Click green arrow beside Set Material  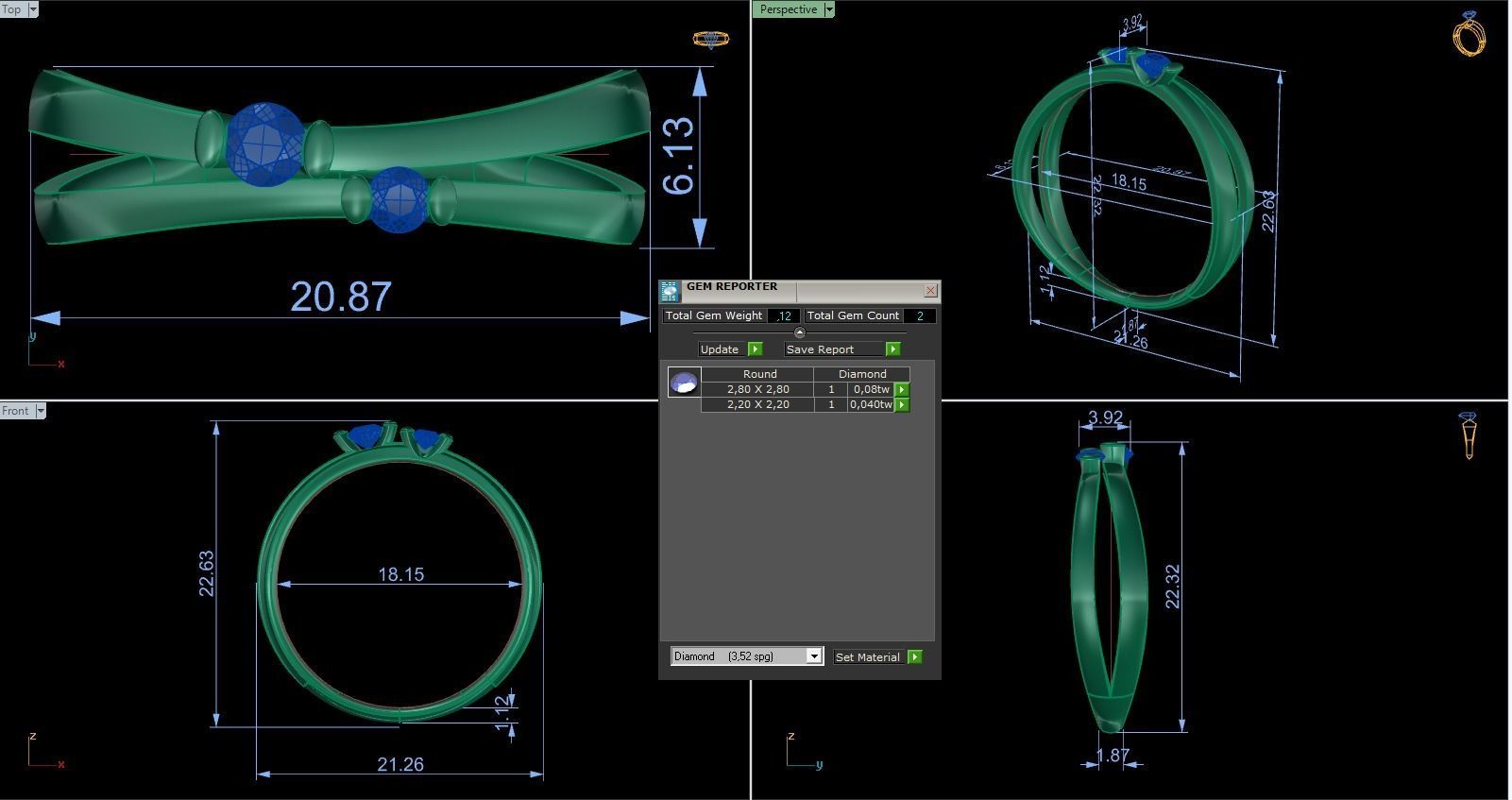pyautogui.click(x=914, y=656)
